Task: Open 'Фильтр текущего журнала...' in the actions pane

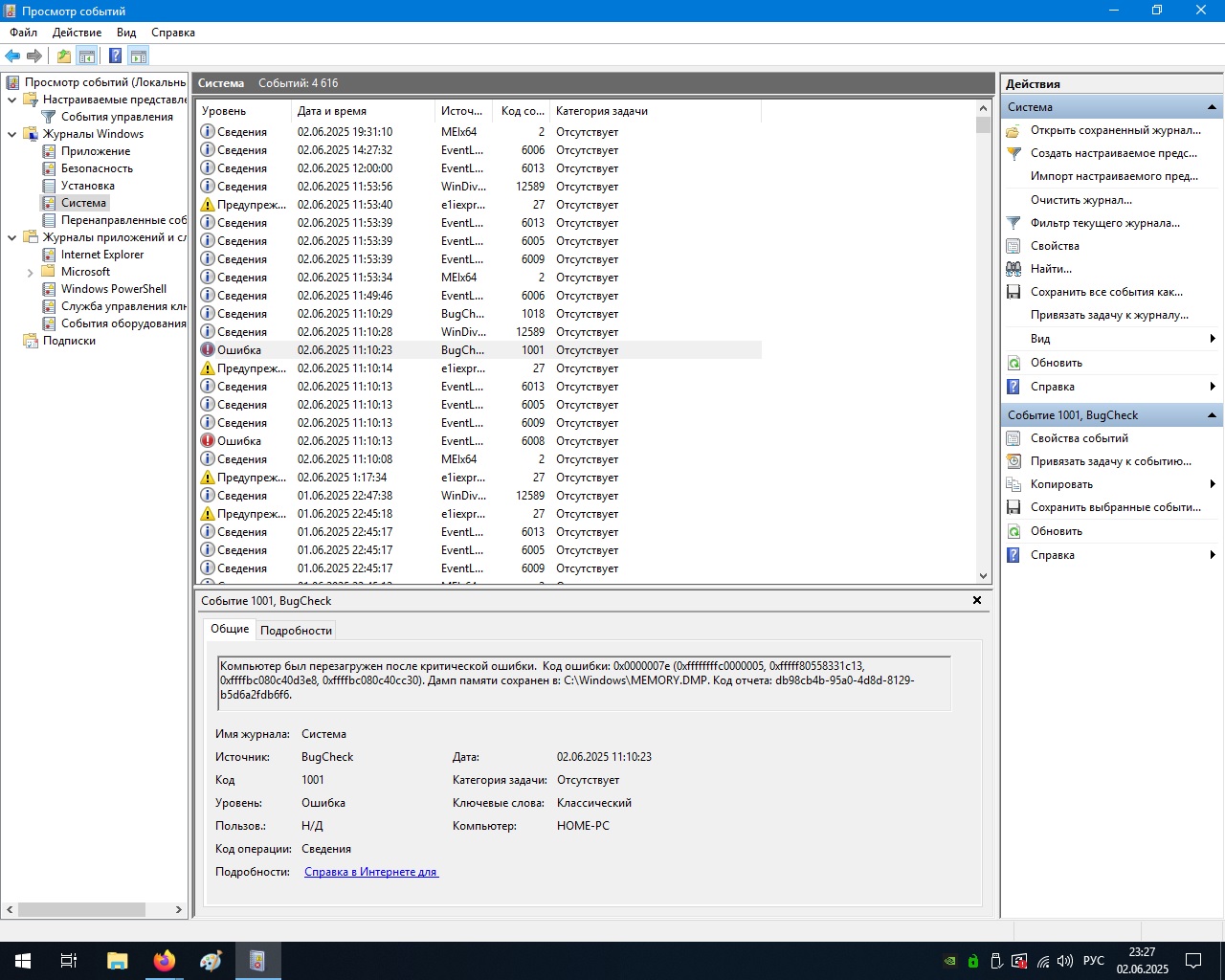Action: (1104, 223)
